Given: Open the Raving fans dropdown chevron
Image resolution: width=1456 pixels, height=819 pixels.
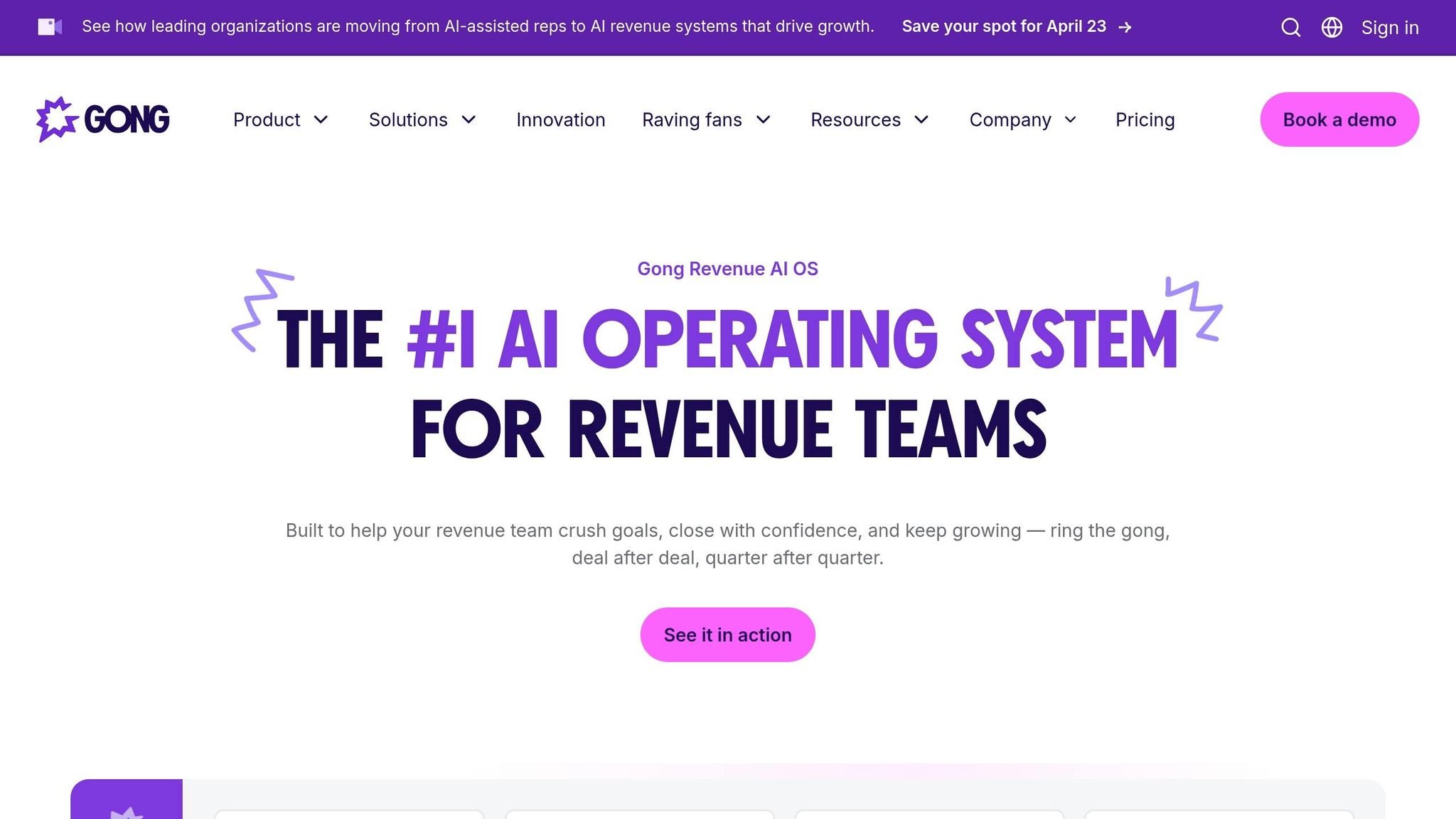Looking at the screenshot, I should pyautogui.click(x=764, y=119).
